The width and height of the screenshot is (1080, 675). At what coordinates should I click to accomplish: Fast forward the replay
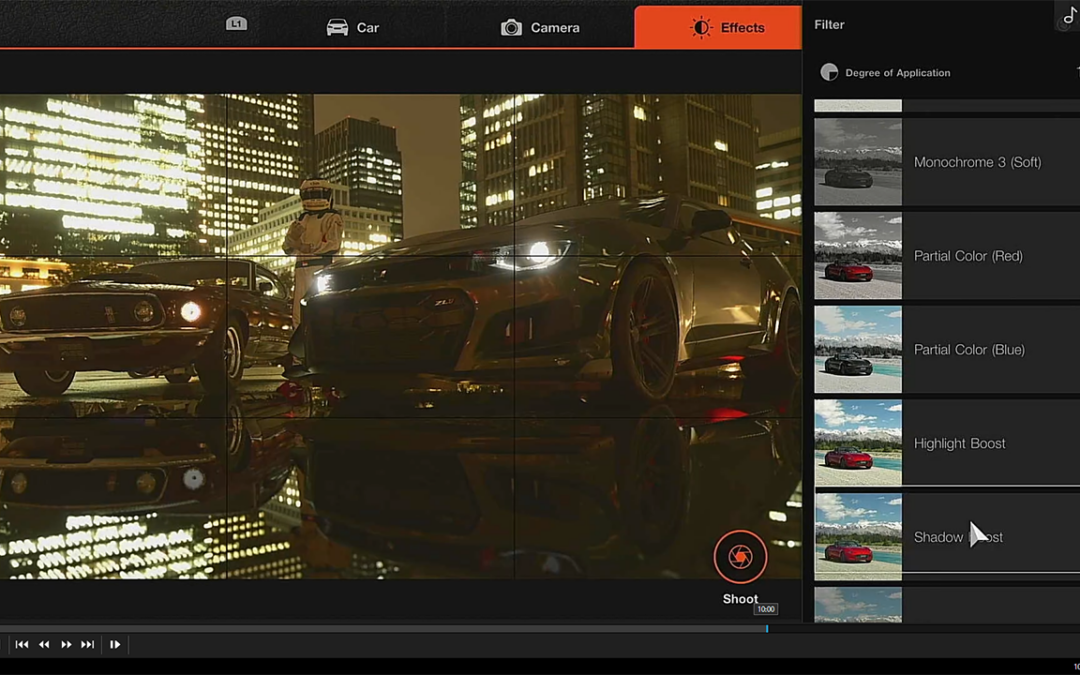[x=66, y=645]
